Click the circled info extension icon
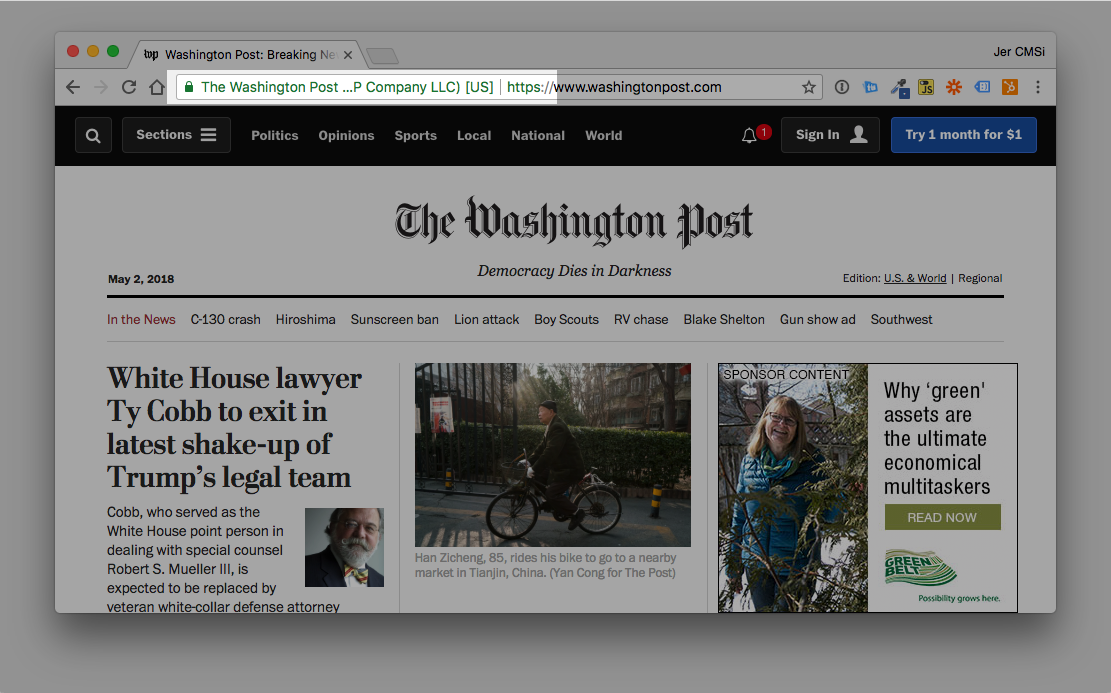Screen dimensions: 1111x693 [x=842, y=87]
